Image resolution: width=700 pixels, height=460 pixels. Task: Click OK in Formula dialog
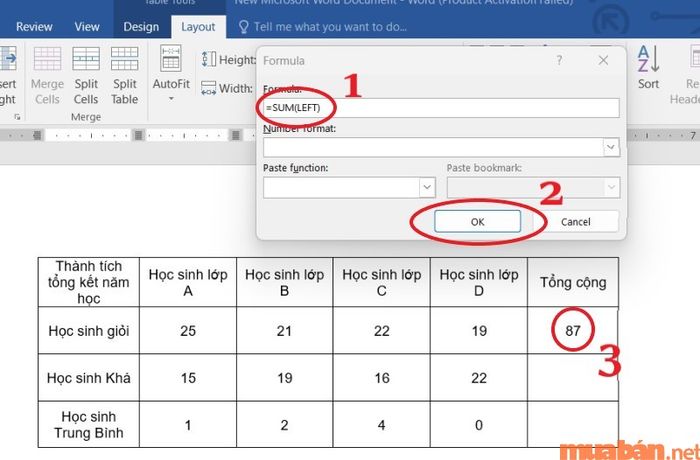coord(478,222)
